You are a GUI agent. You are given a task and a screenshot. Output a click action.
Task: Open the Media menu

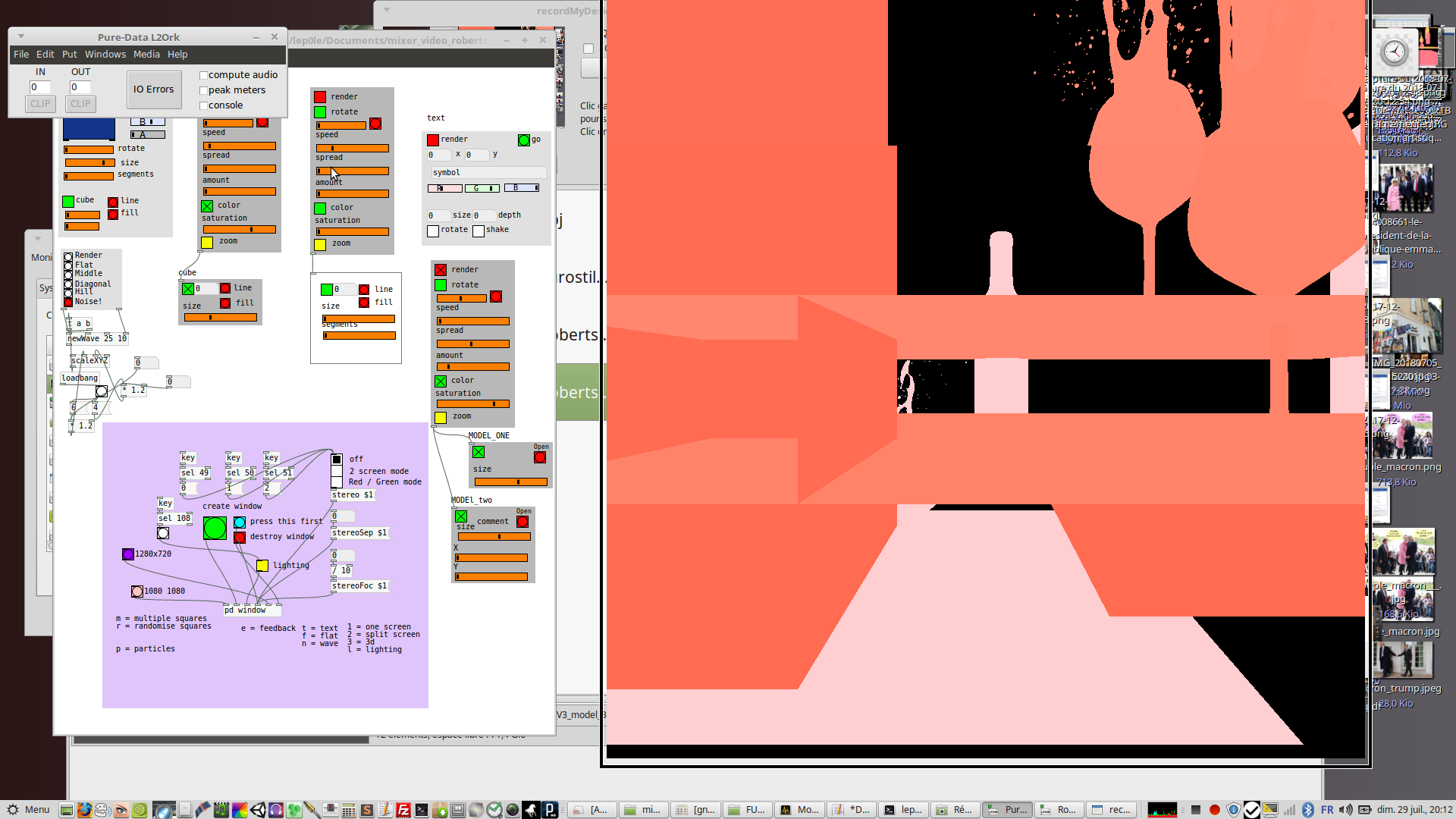coord(146,55)
